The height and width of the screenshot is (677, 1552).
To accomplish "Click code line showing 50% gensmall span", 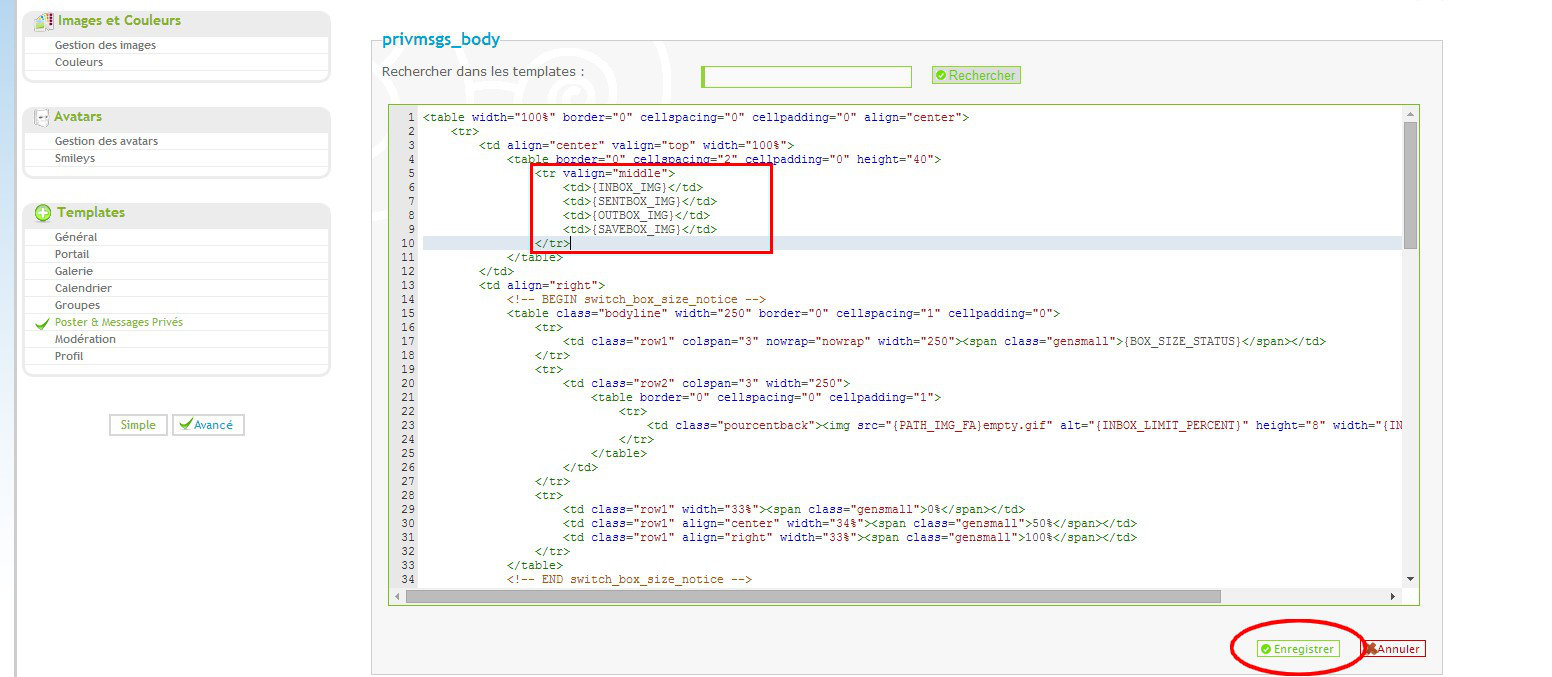I will click(x=850, y=523).
